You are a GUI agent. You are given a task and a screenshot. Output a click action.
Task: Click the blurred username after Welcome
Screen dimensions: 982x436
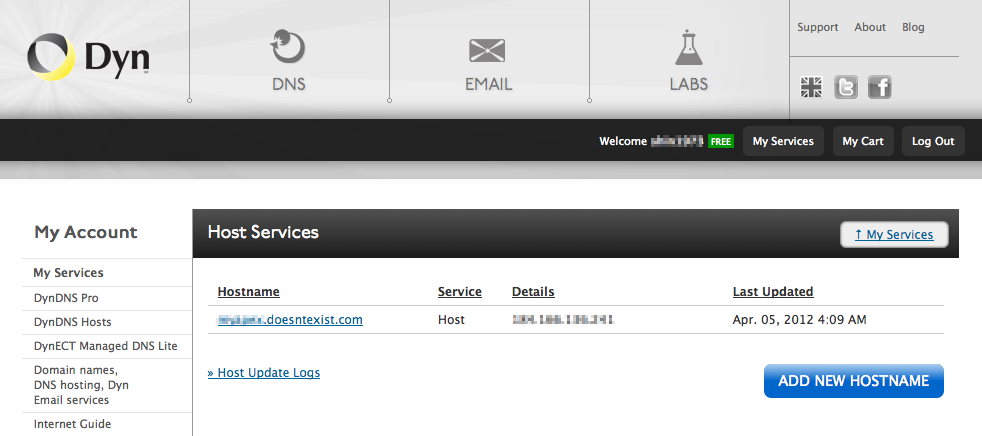point(676,142)
